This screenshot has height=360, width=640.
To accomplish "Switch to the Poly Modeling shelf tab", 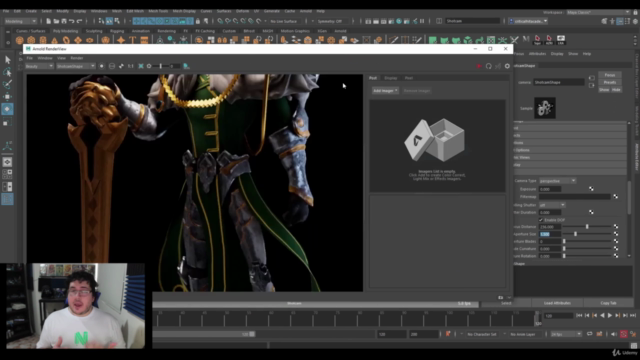I will coord(65,31).
